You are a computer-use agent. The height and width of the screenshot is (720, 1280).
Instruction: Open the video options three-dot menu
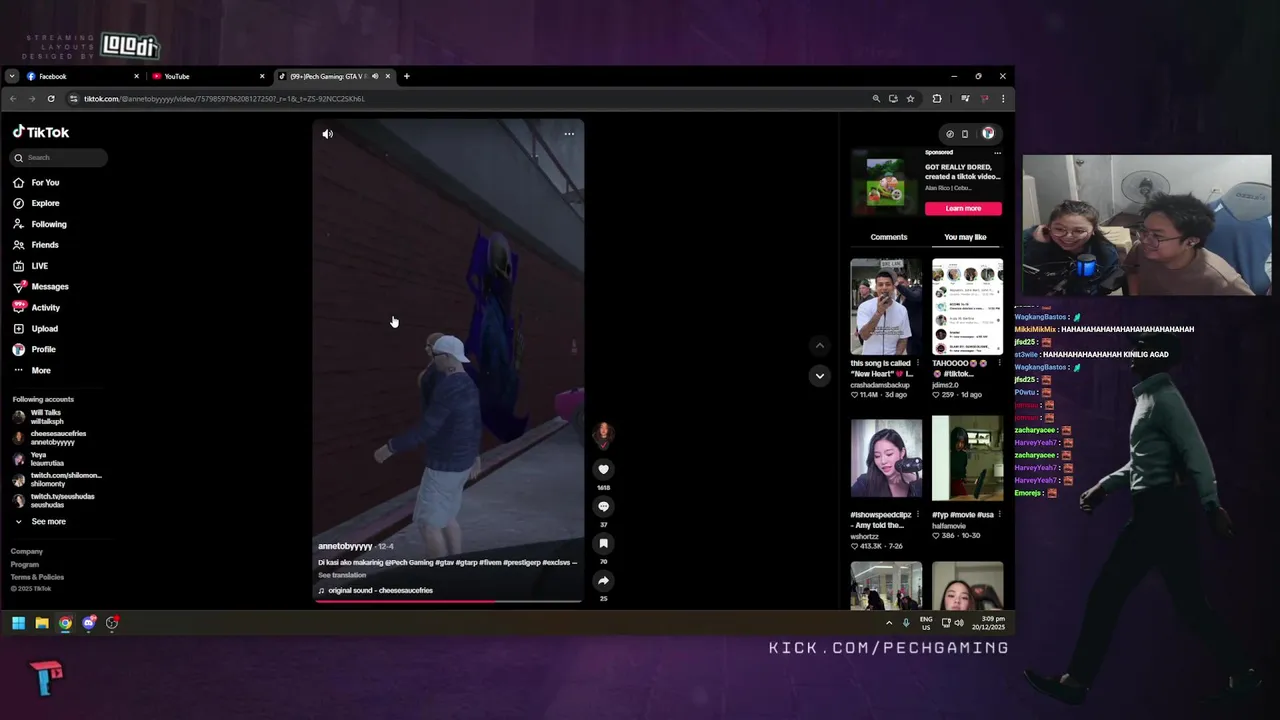click(x=569, y=134)
